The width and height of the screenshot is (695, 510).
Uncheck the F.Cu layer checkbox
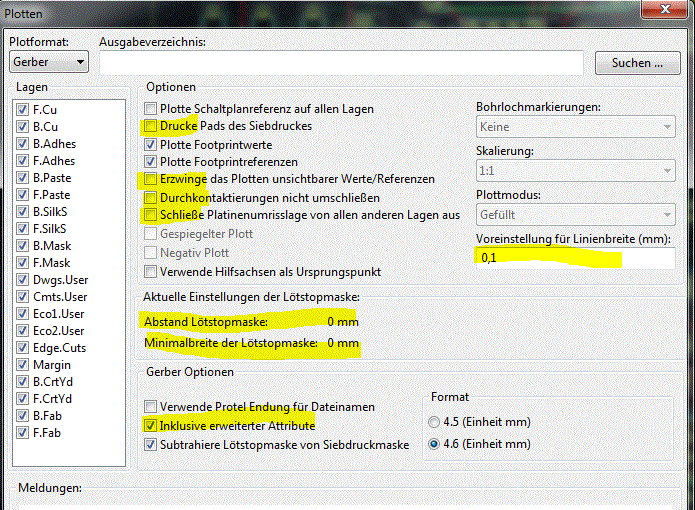pyautogui.click(x=22, y=109)
